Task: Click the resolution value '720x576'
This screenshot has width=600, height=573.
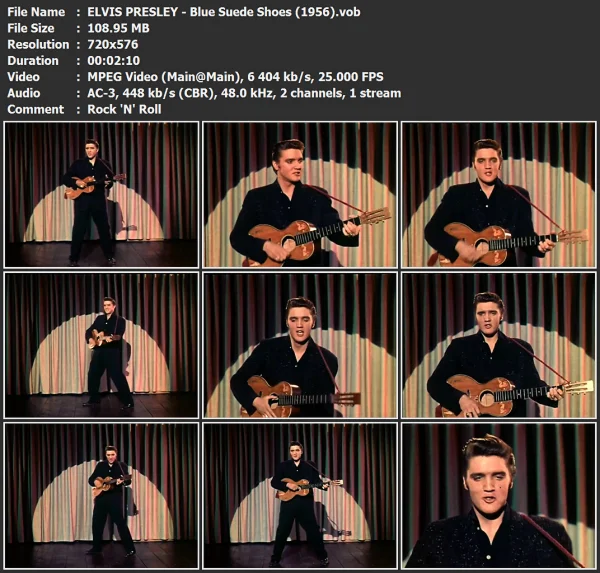Action: coord(112,44)
